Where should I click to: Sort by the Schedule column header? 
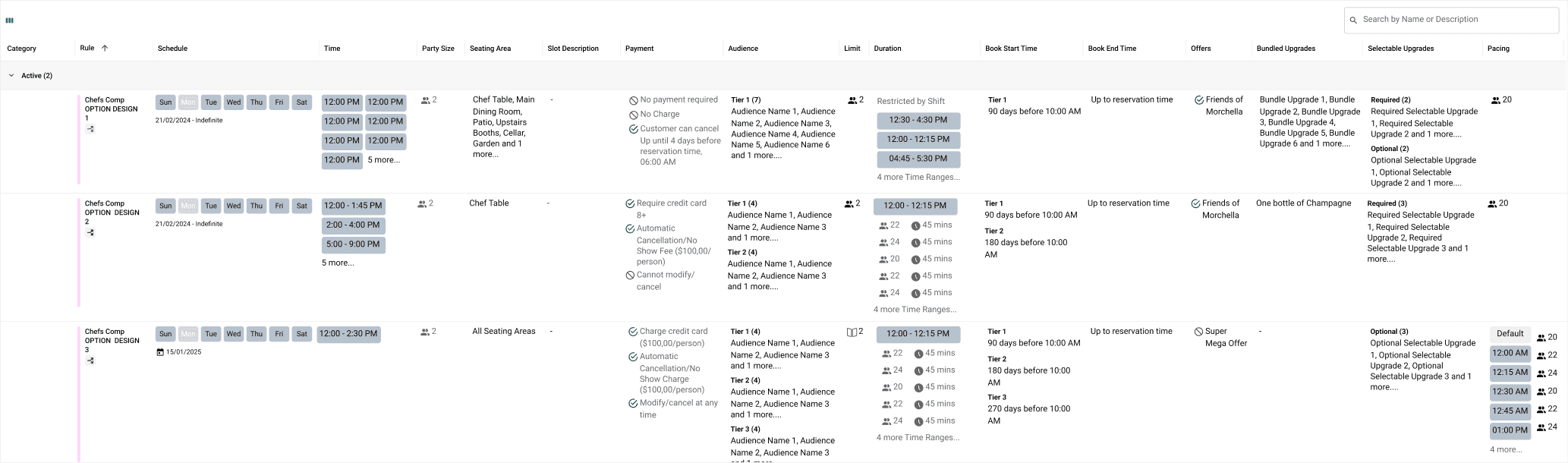click(x=172, y=49)
